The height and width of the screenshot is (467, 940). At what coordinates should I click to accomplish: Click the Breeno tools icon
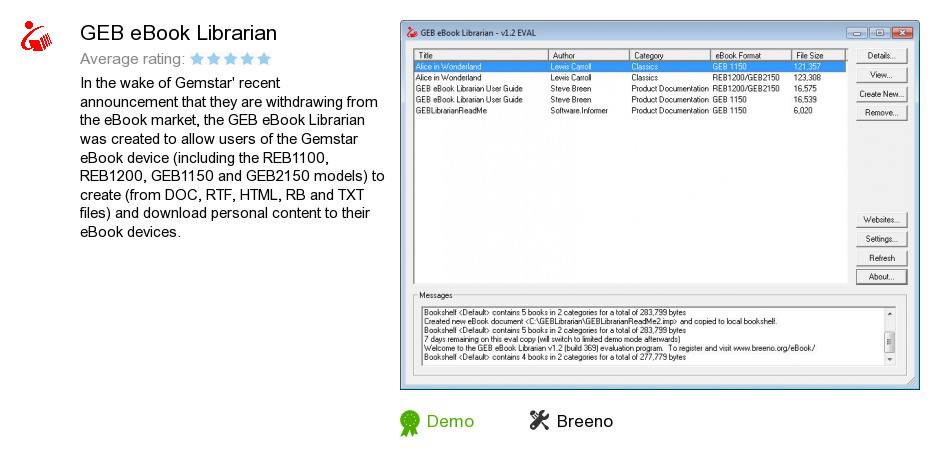click(539, 421)
